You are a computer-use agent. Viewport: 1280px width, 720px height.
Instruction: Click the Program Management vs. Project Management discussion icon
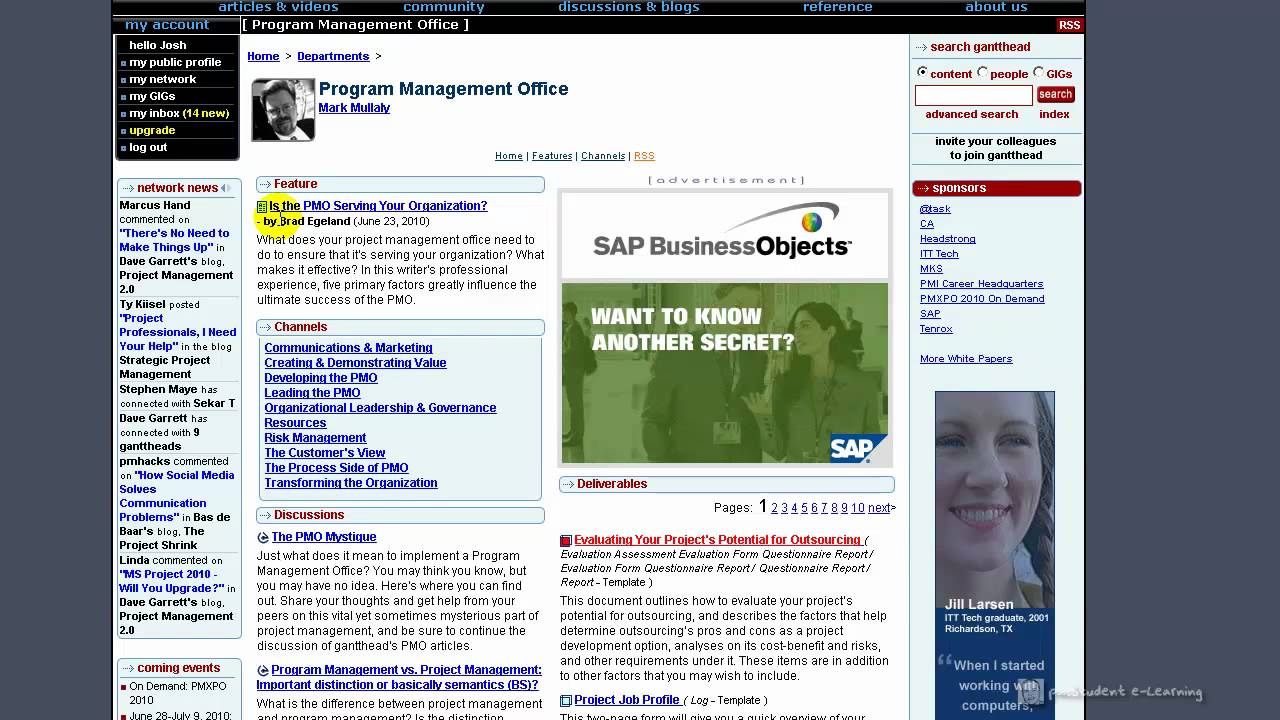263,671
